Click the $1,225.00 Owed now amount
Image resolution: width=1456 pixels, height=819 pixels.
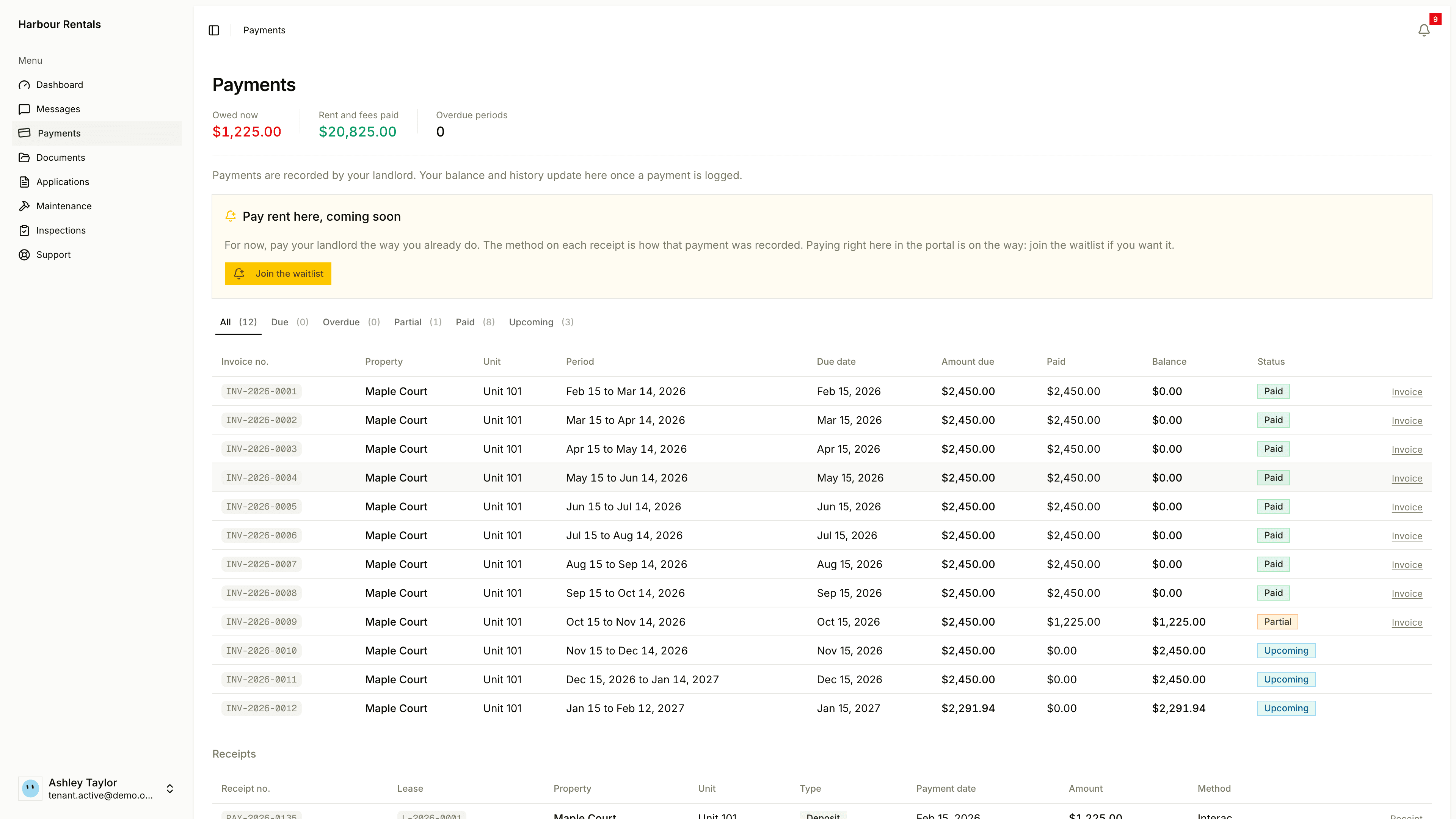click(246, 132)
